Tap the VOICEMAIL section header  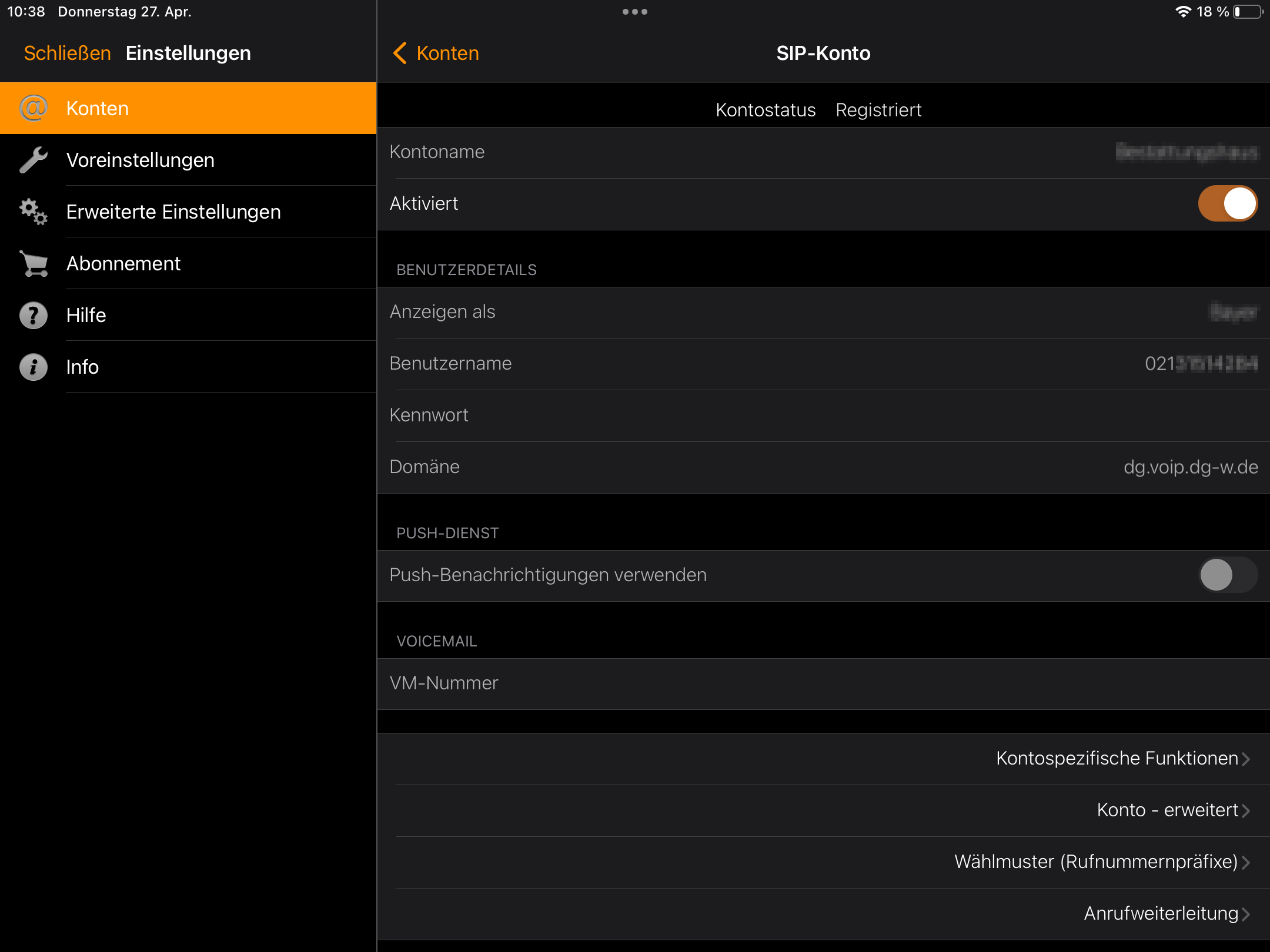coord(436,641)
